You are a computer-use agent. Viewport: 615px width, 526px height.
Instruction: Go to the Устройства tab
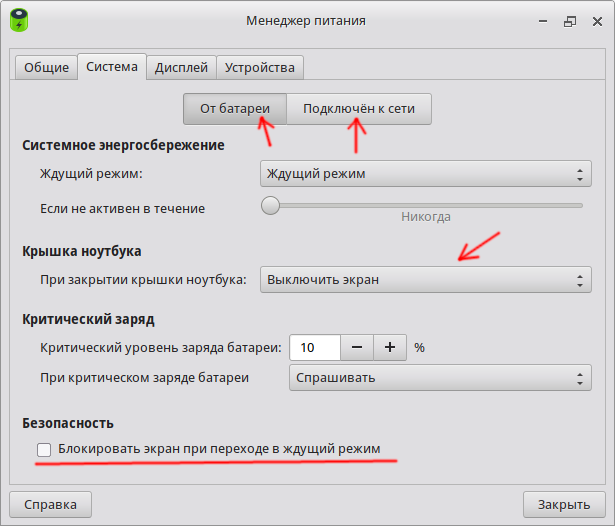pyautogui.click(x=260, y=68)
